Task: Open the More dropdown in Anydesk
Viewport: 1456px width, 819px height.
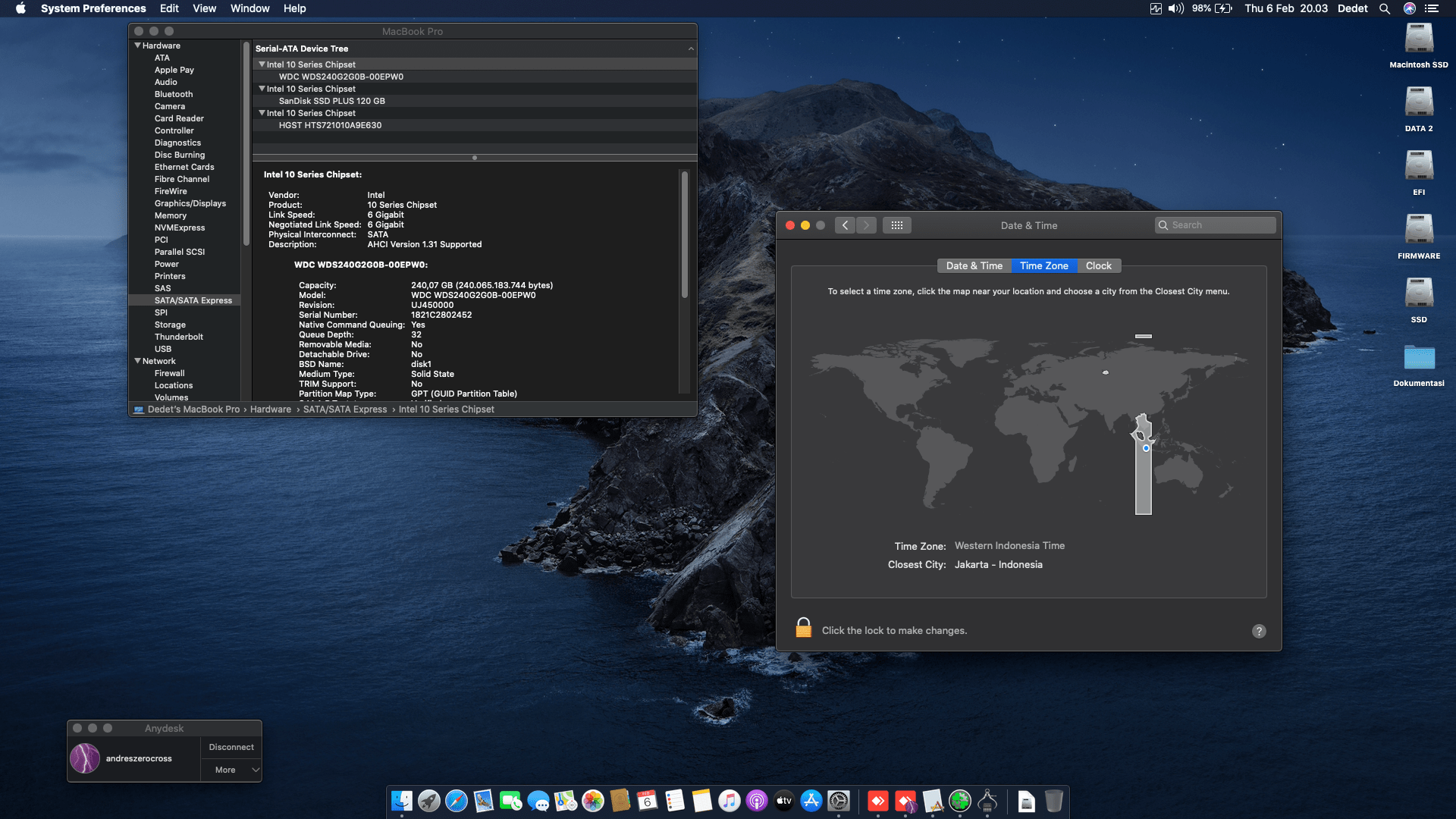Action: coord(232,770)
